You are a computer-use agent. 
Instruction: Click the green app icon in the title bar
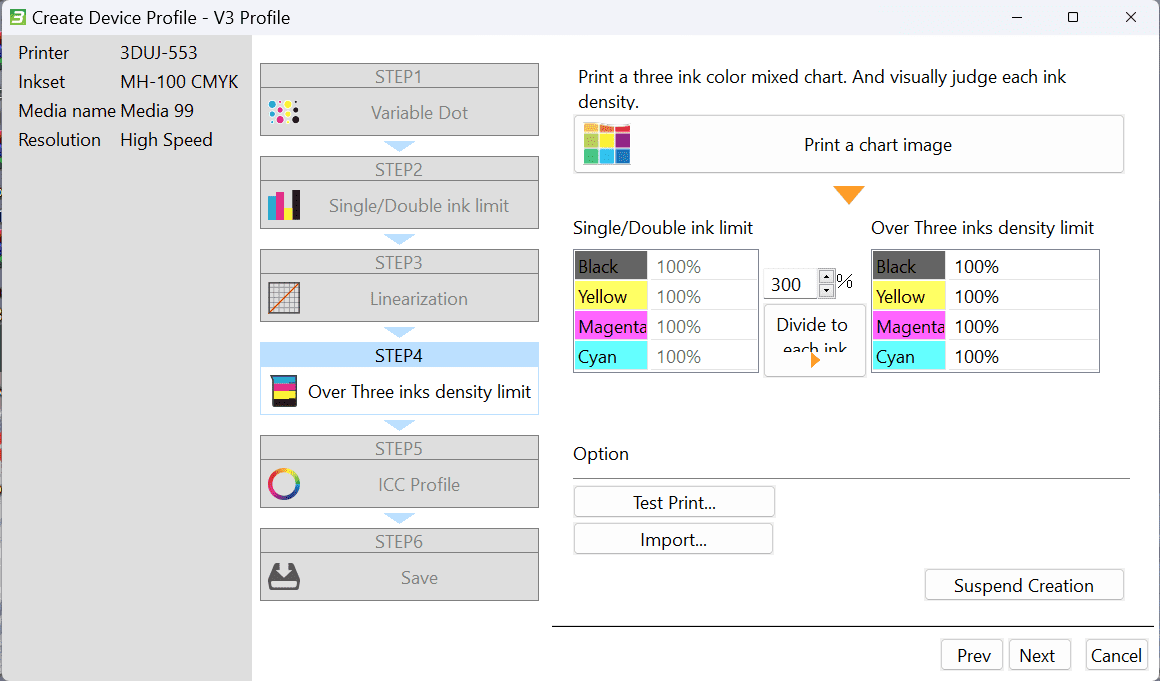(20, 17)
